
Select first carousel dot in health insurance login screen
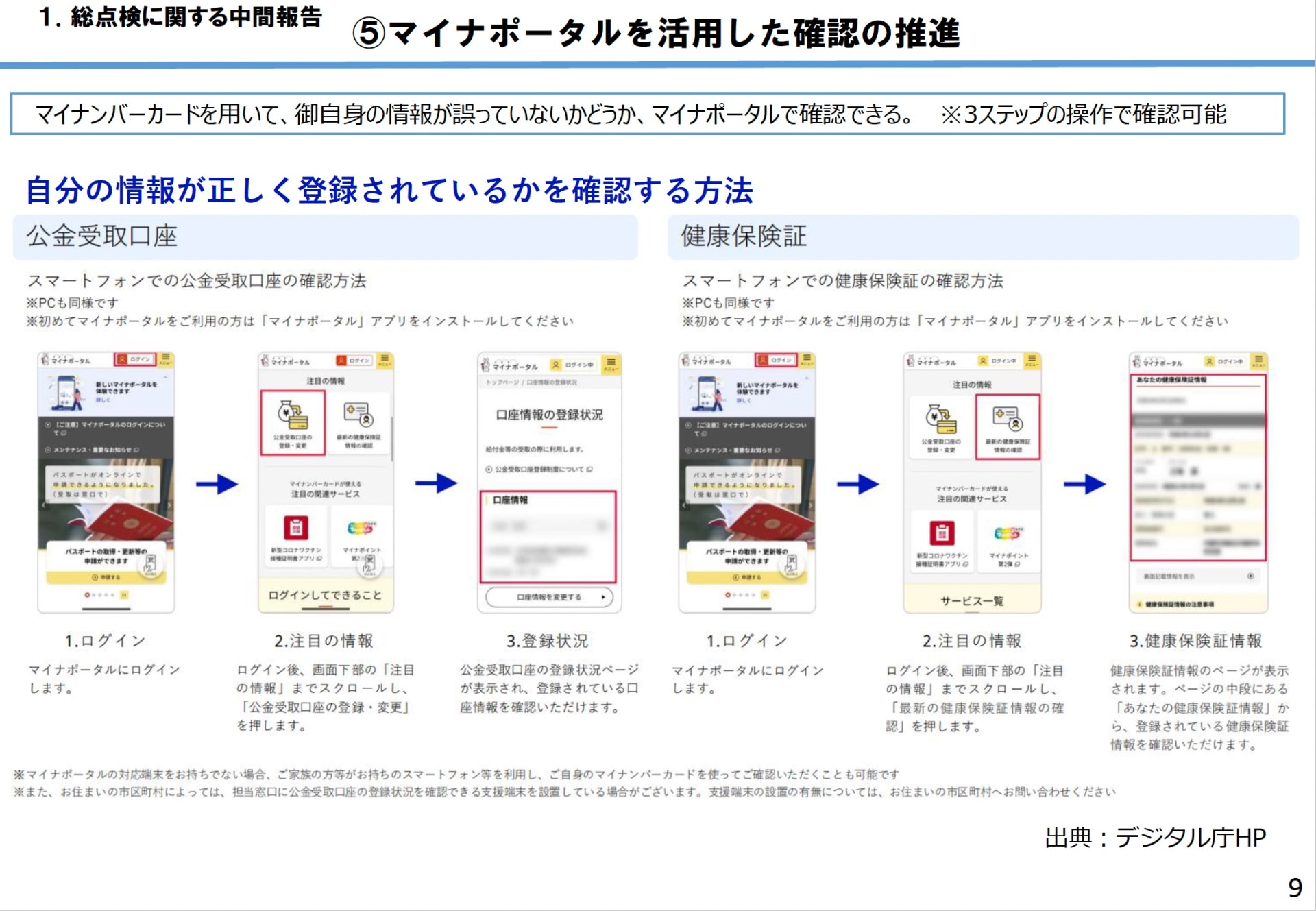728,595
